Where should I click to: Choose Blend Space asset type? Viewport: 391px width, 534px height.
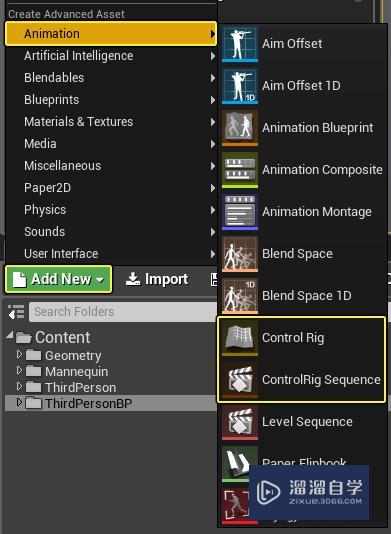click(x=302, y=254)
